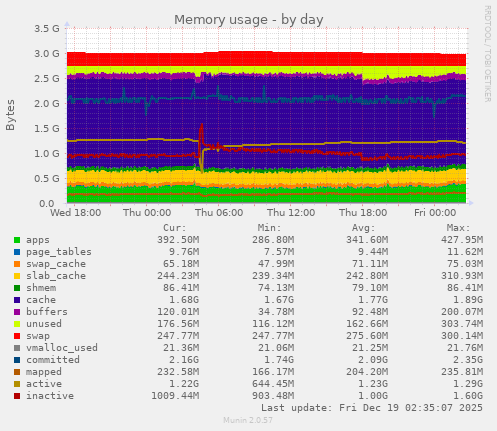Select the 'page_tables' legend label
The height and width of the screenshot is (431, 497).
(x=59, y=252)
